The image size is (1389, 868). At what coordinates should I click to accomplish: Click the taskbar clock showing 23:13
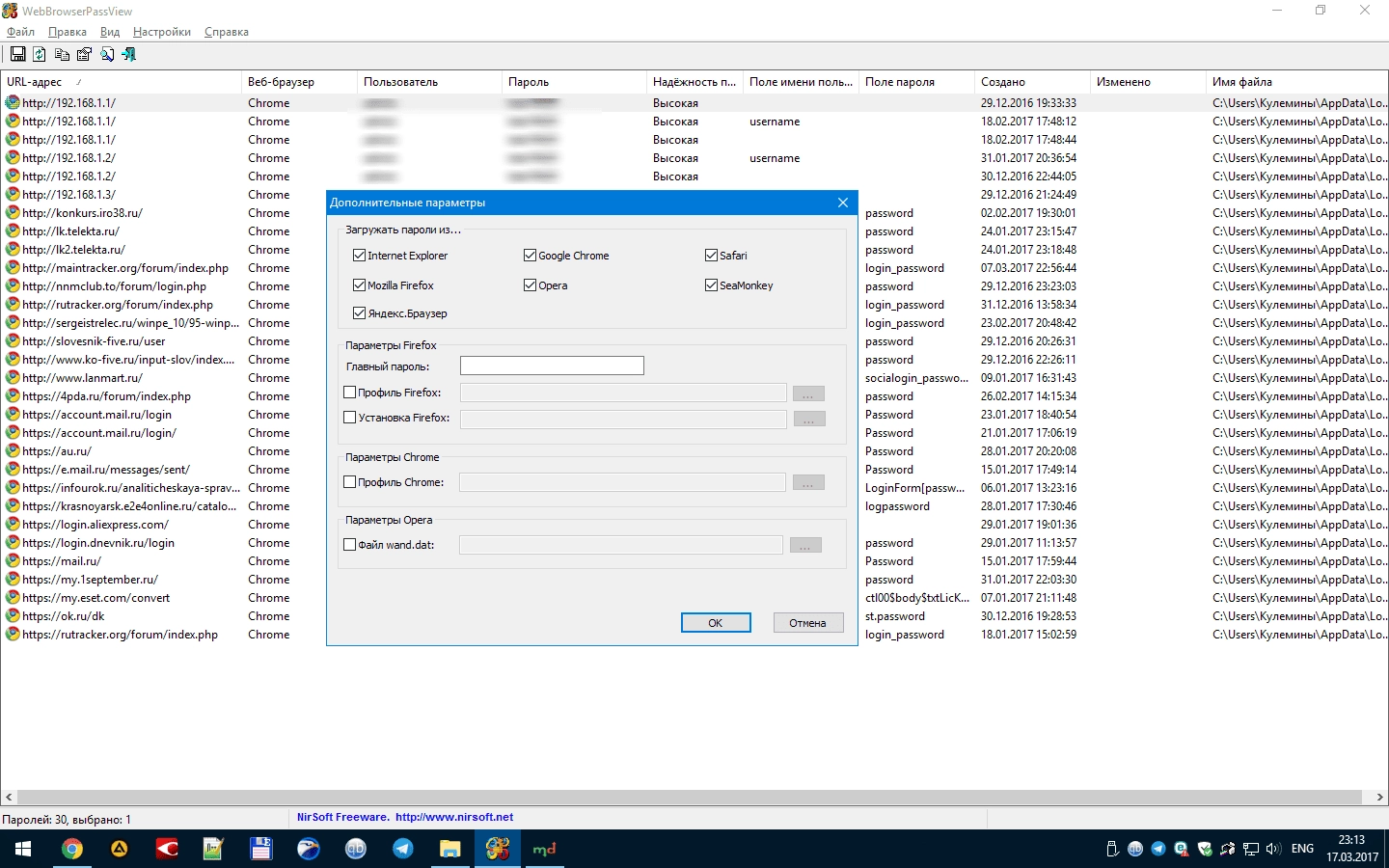pyautogui.click(x=1351, y=849)
